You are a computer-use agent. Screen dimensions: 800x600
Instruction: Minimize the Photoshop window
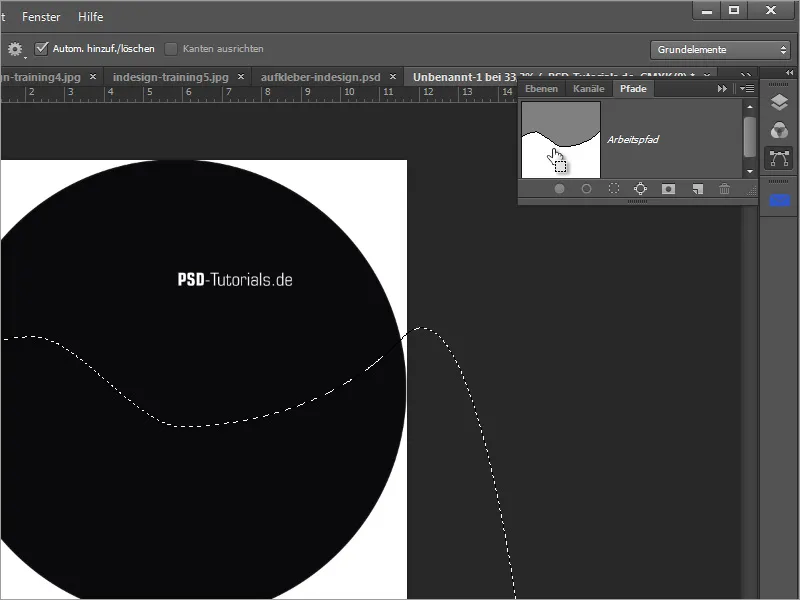click(707, 11)
